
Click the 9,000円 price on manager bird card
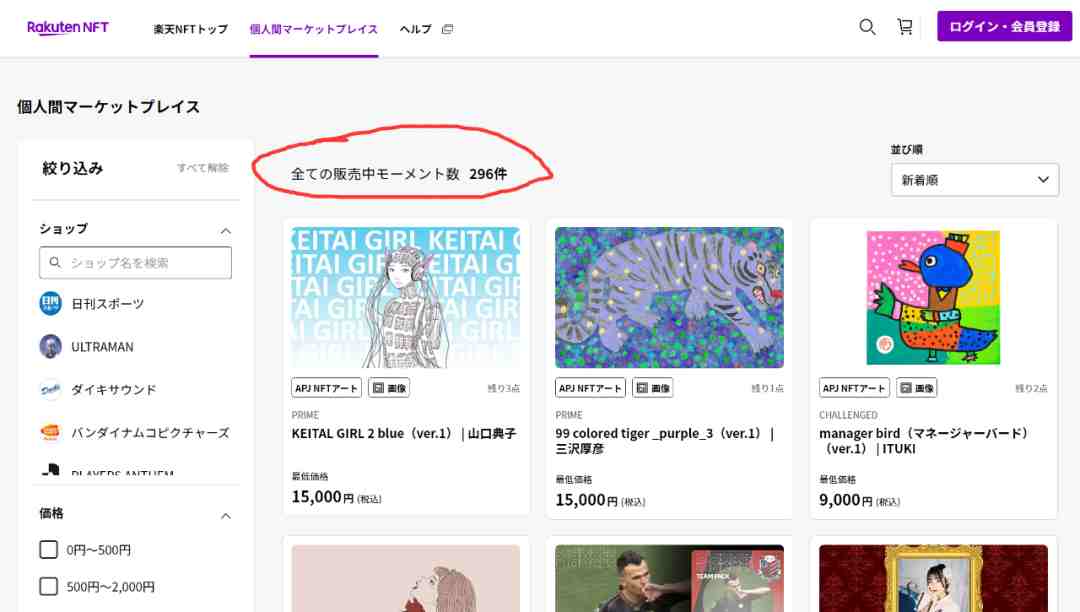click(x=860, y=500)
